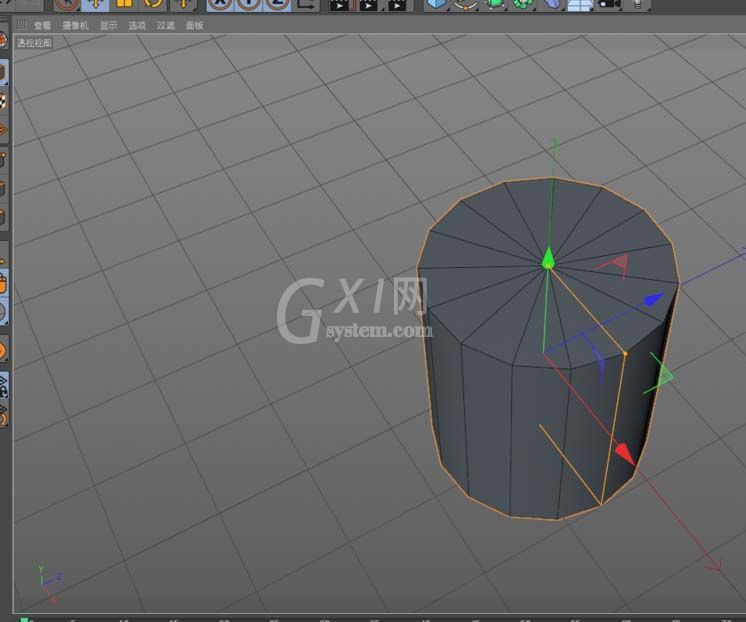Click the world axis indicator in viewport corner

49,583
